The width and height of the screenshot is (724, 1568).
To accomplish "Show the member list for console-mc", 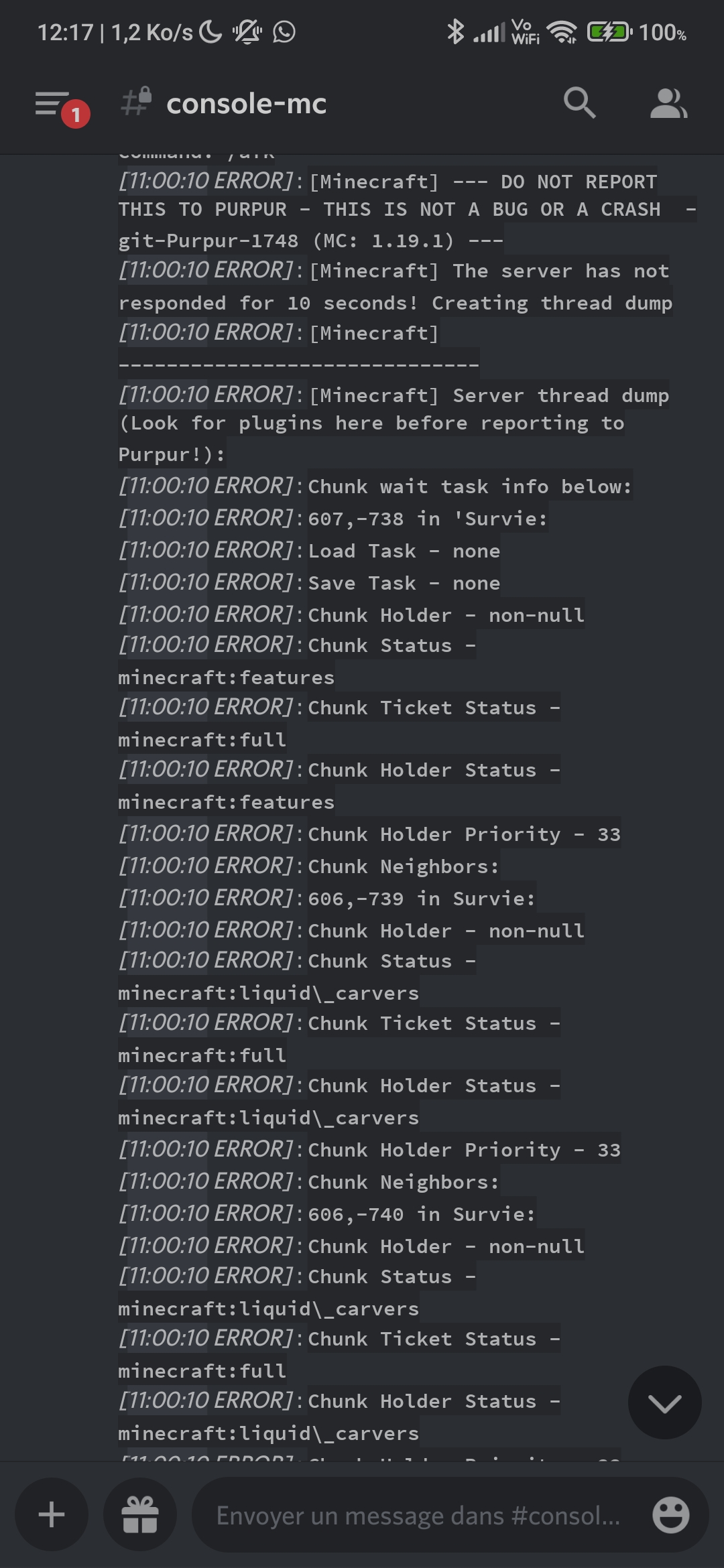I will point(668,103).
